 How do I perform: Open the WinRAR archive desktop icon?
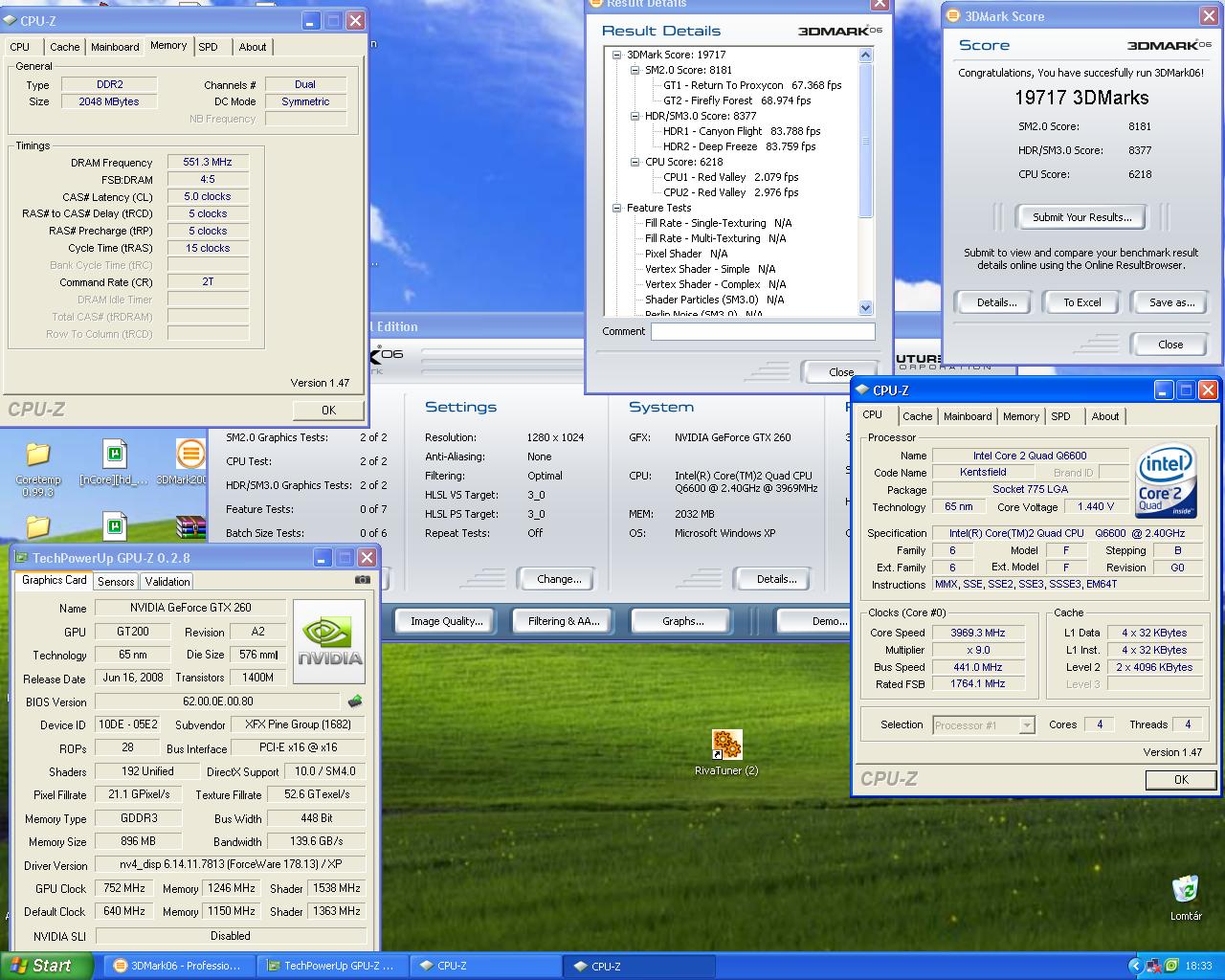tap(190, 526)
